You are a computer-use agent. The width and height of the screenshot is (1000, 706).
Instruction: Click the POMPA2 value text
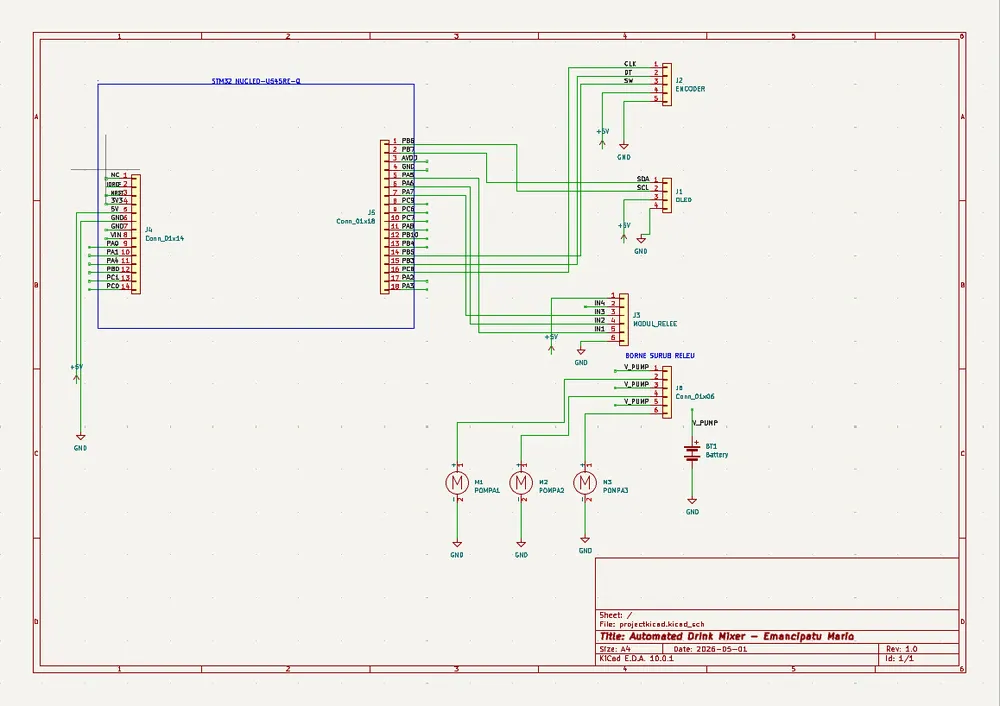(552, 490)
